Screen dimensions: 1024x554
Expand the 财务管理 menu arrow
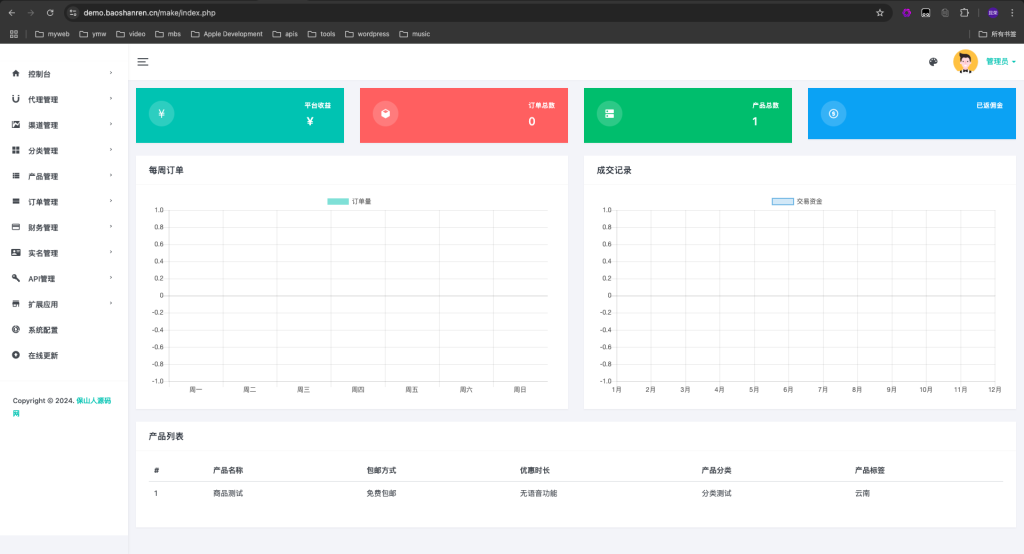click(111, 227)
